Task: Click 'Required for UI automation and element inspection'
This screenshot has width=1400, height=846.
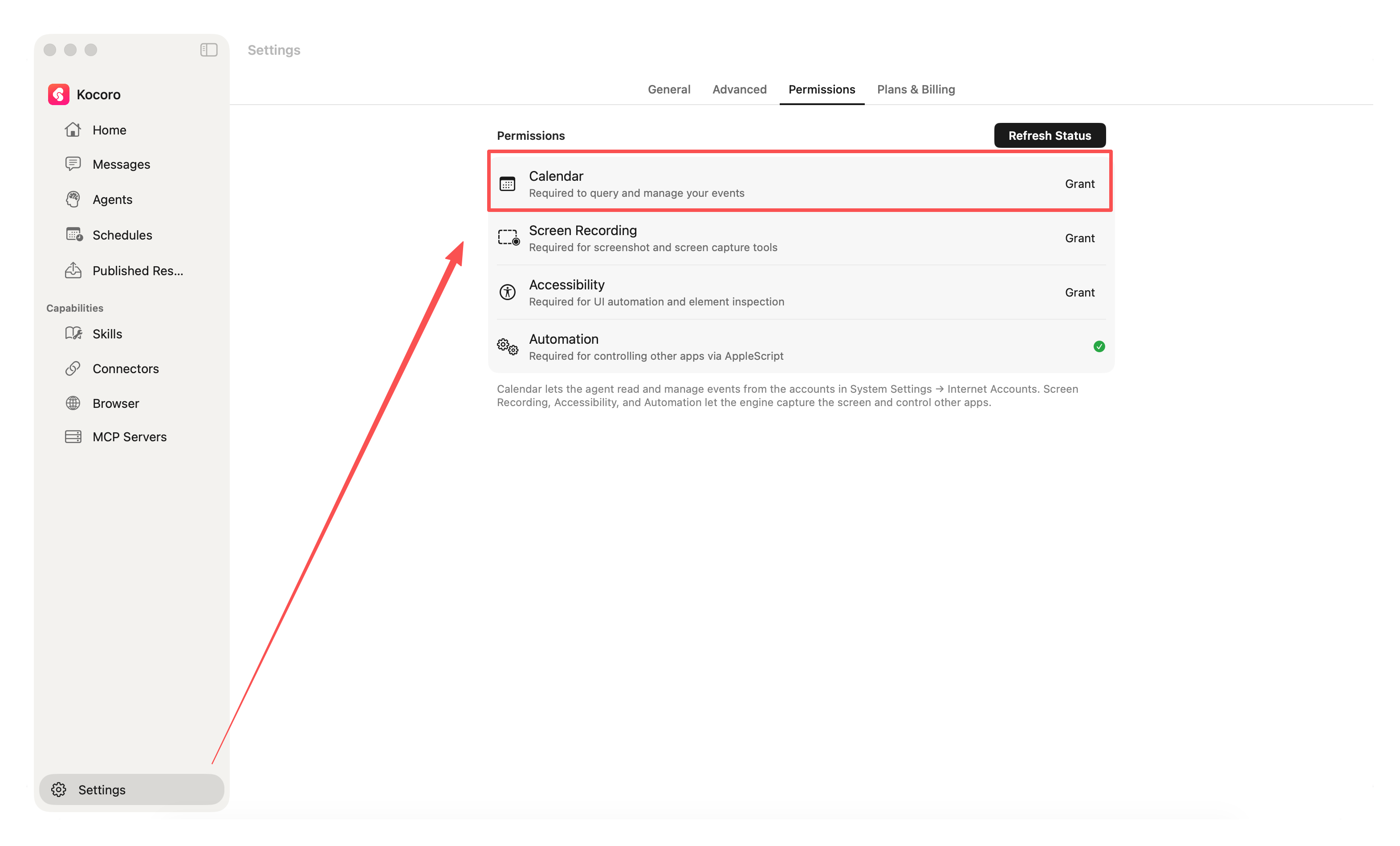Action: [656, 302]
